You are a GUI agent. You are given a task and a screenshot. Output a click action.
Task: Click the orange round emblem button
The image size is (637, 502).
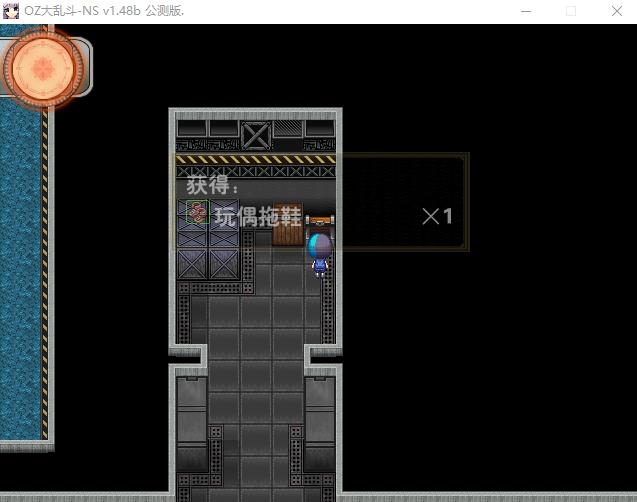pos(43,68)
